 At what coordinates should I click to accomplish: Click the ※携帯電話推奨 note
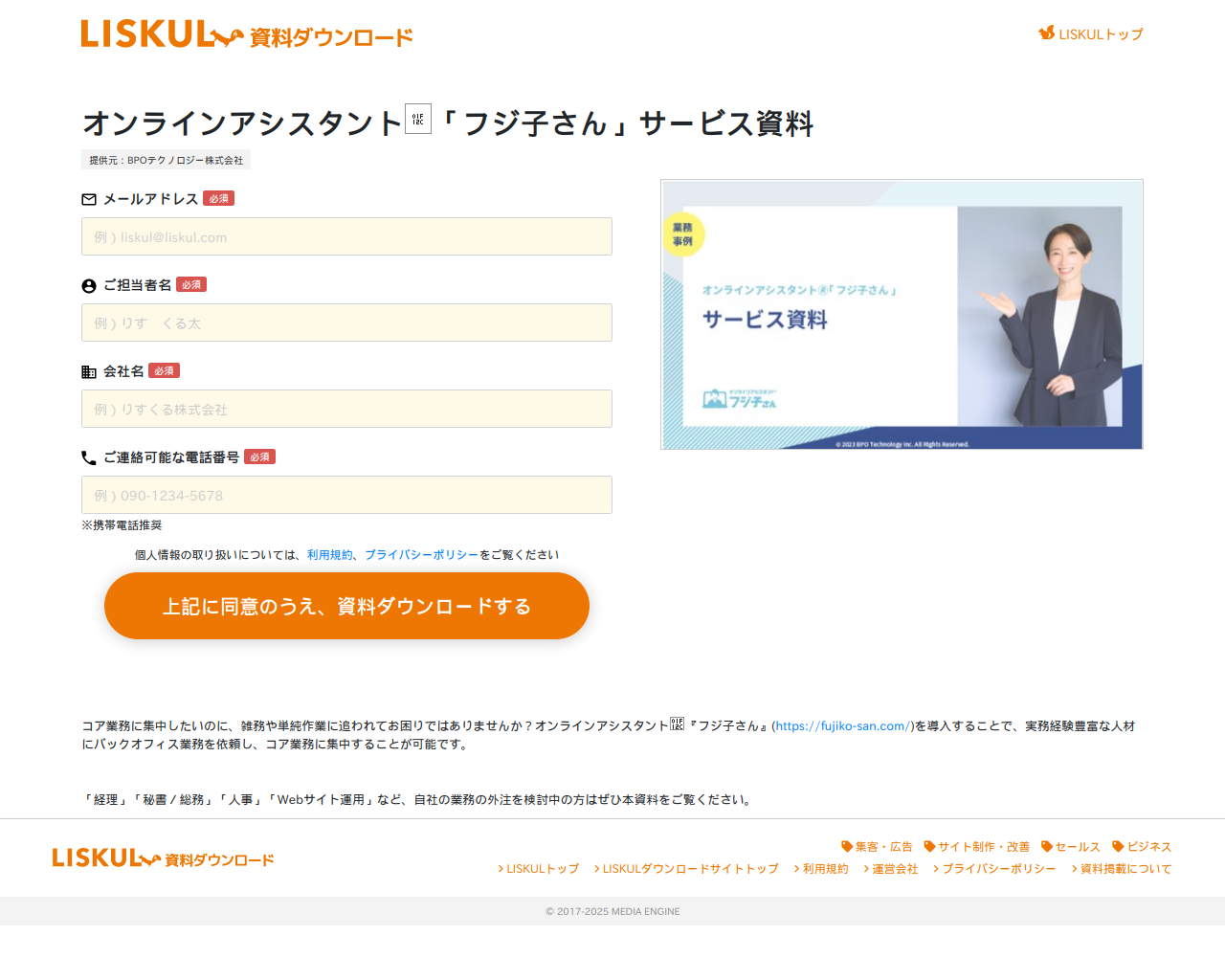tap(122, 525)
